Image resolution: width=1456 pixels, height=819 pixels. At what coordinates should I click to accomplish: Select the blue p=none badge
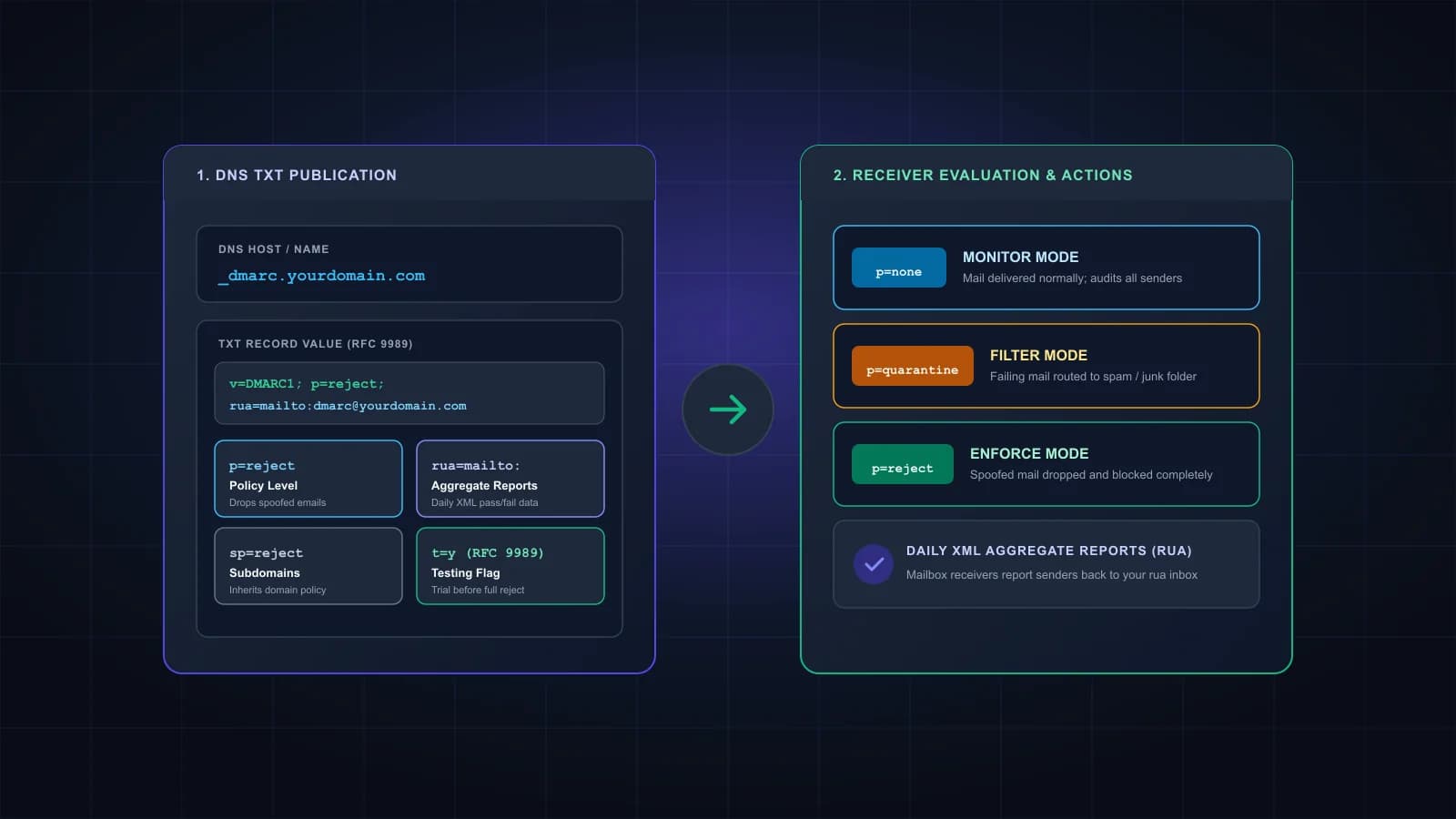click(x=899, y=268)
